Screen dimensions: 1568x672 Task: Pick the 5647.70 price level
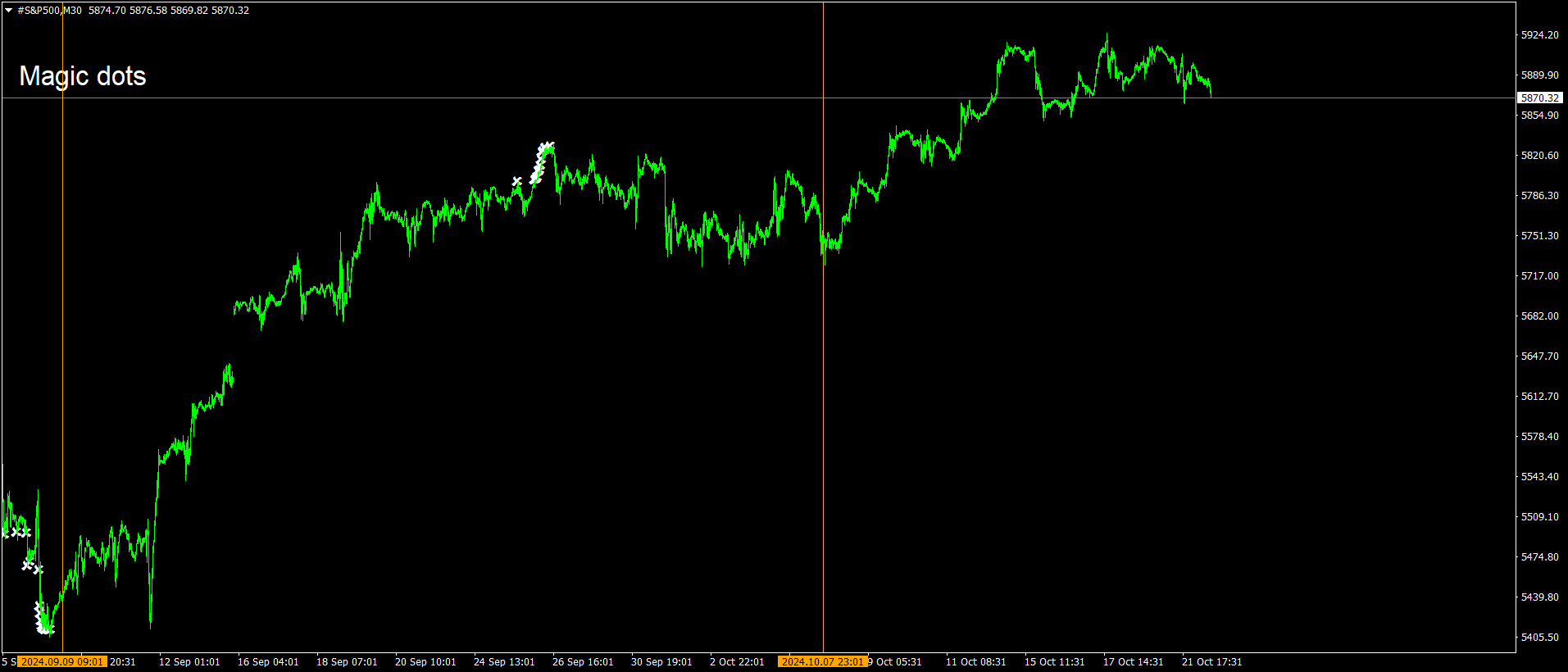coord(1540,356)
